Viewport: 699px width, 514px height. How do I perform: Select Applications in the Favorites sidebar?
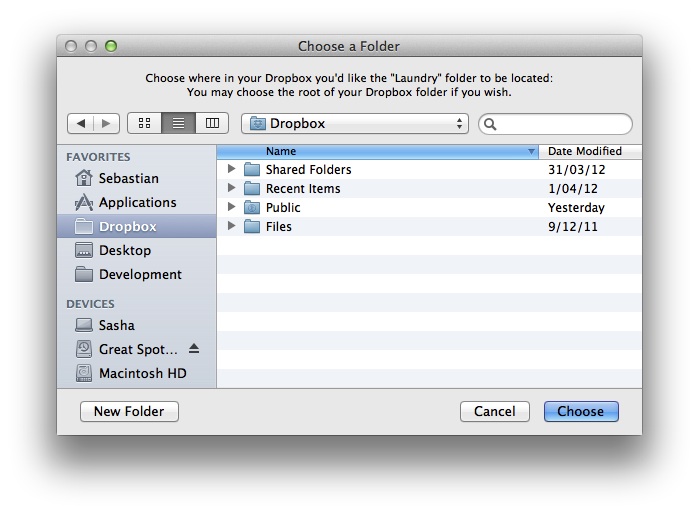pyautogui.click(x=137, y=202)
